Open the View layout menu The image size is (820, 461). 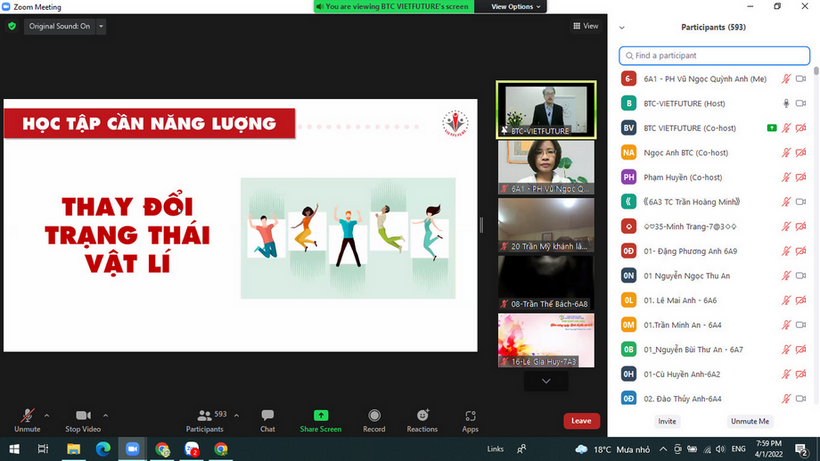tap(585, 26)
